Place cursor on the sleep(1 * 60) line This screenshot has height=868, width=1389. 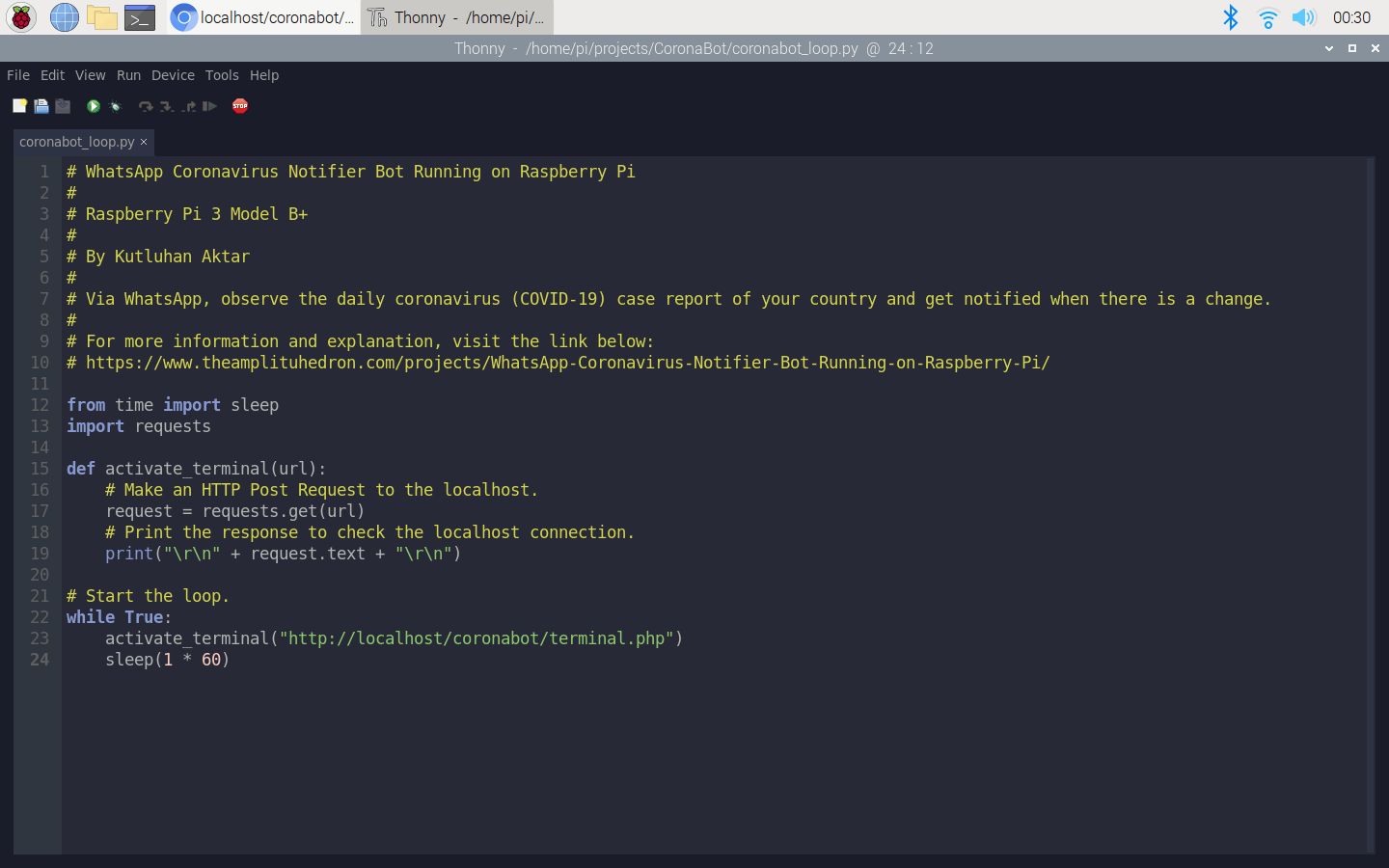click(167, 660)
